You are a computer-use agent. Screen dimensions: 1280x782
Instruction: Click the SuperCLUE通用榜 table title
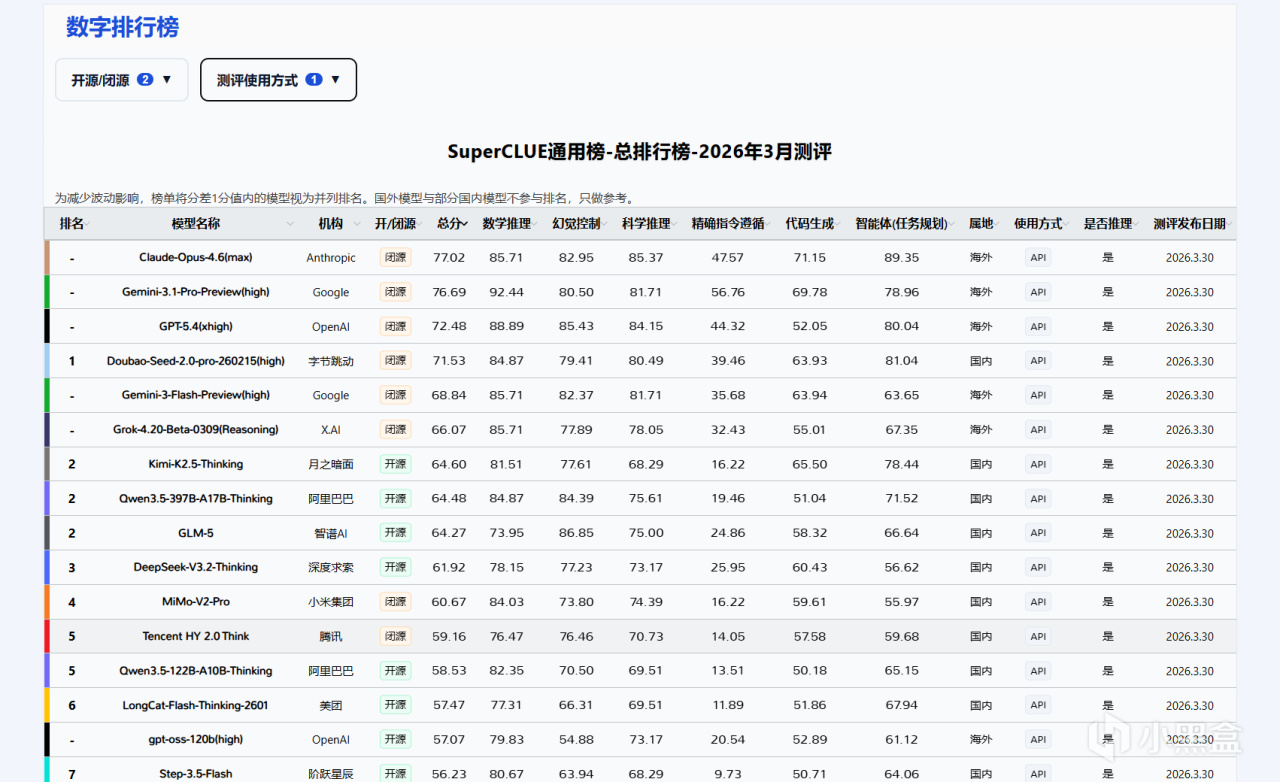point(640,152)
